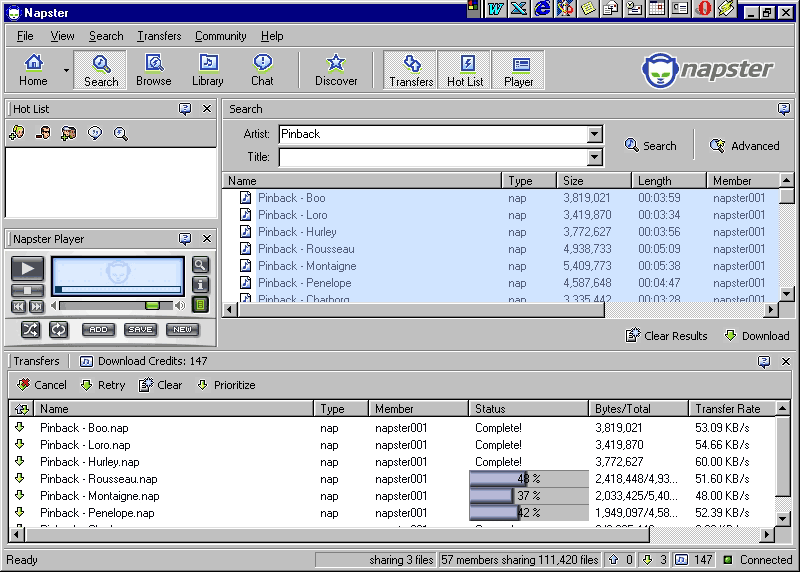Click the player's file info button
The width and height of the screenshot is (800, 572).
(201, 285)
